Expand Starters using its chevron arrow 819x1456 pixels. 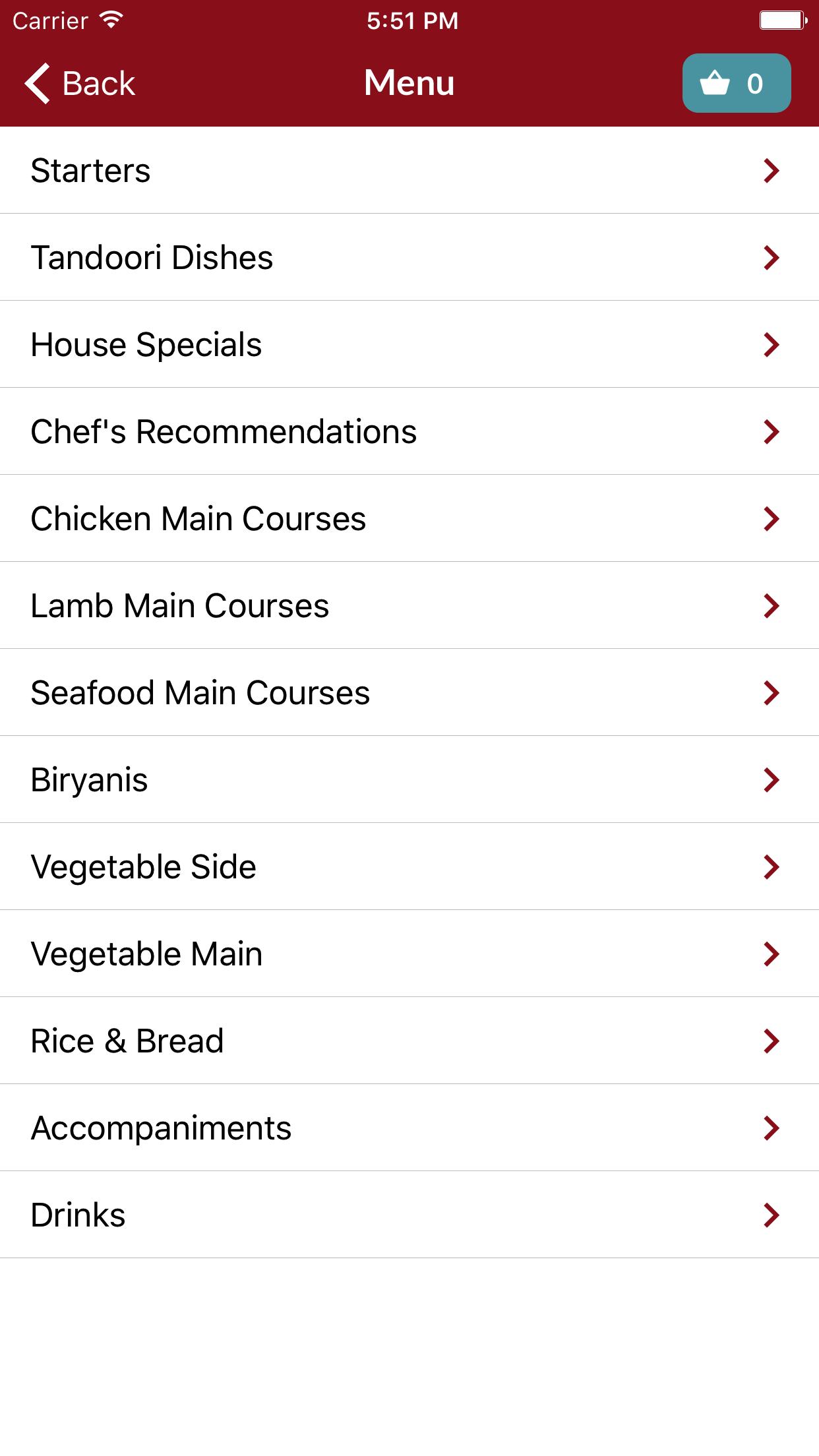[x=771, y=171]
